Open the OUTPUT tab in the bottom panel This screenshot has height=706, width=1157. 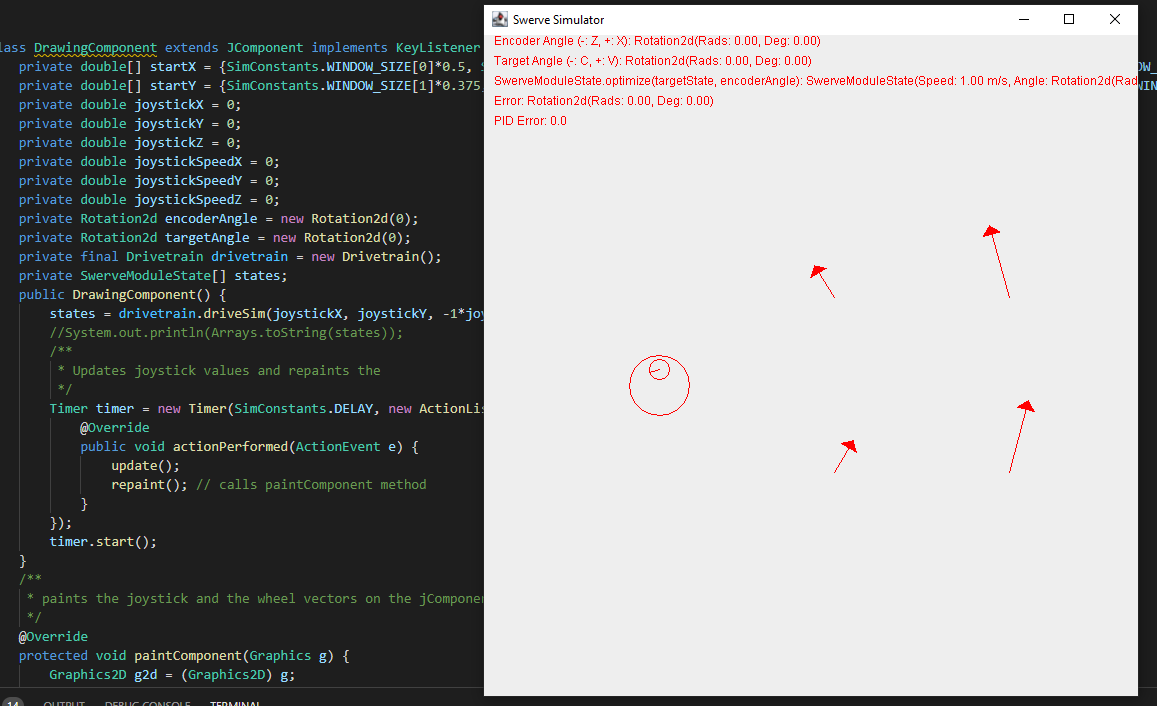click(64, 702)
